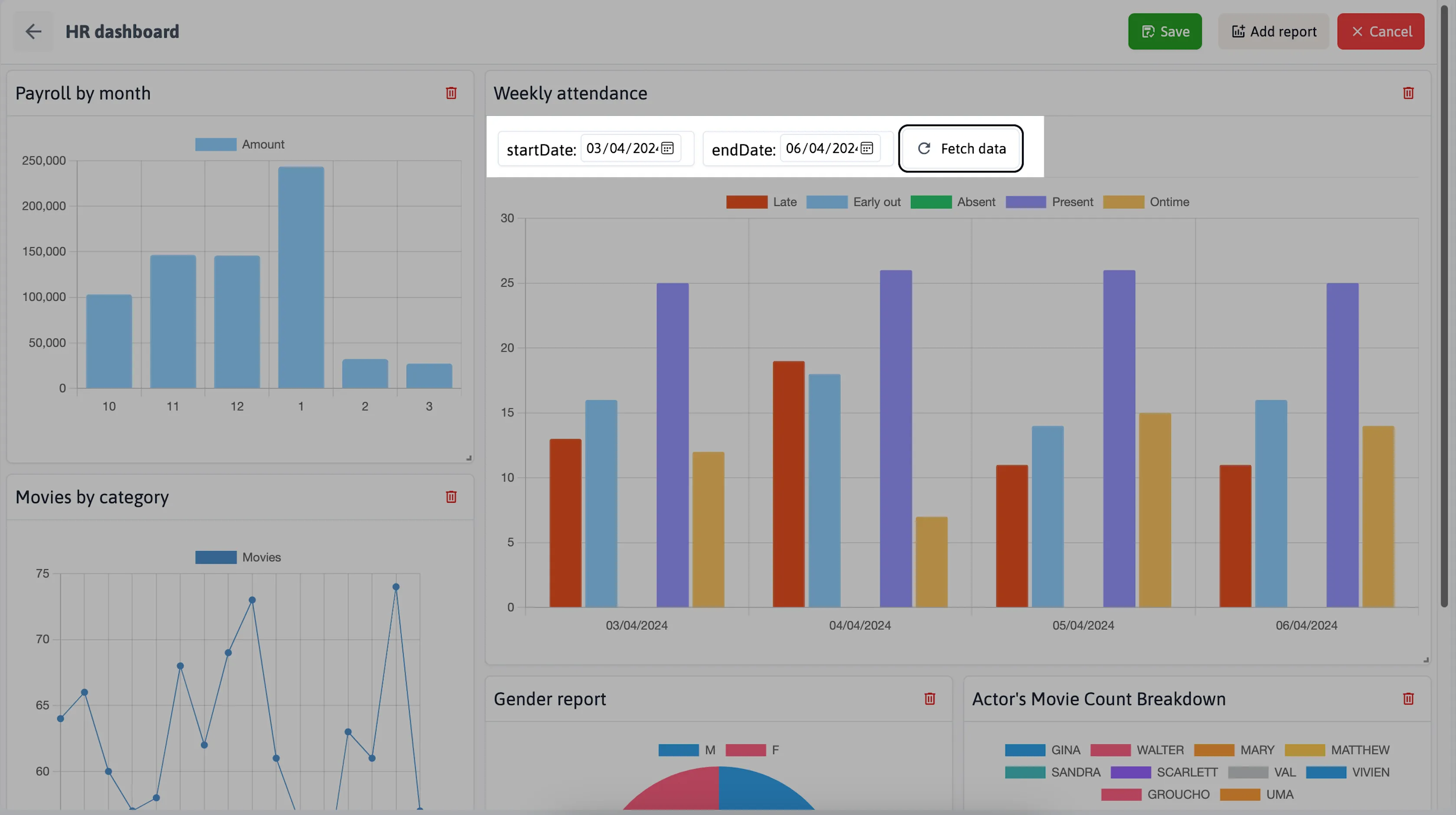Toggle the Absent legend swatch
Screen dimensions: 1456x815
coord(931,202)
